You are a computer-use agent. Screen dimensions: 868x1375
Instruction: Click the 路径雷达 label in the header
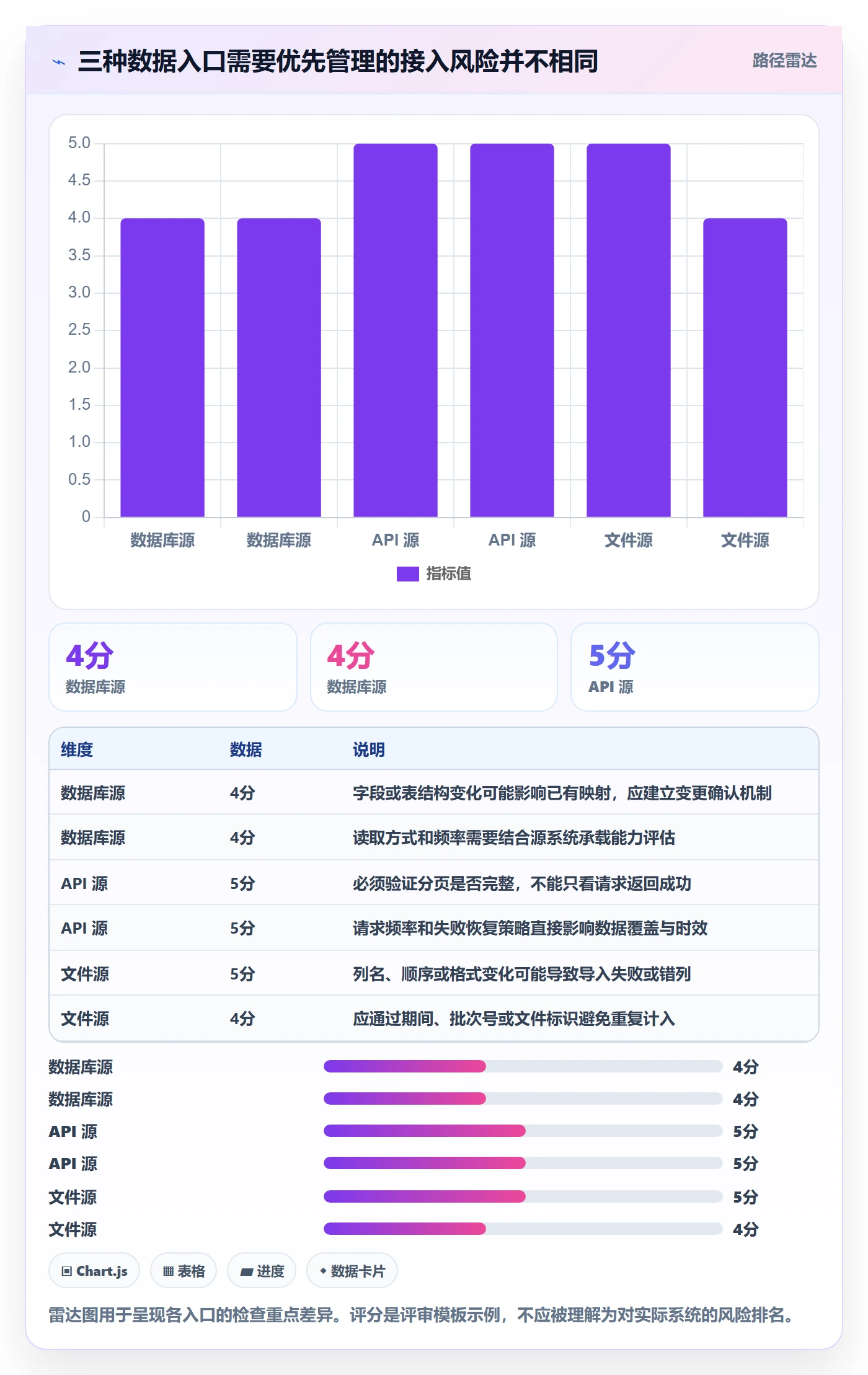[x=784, y=61]
